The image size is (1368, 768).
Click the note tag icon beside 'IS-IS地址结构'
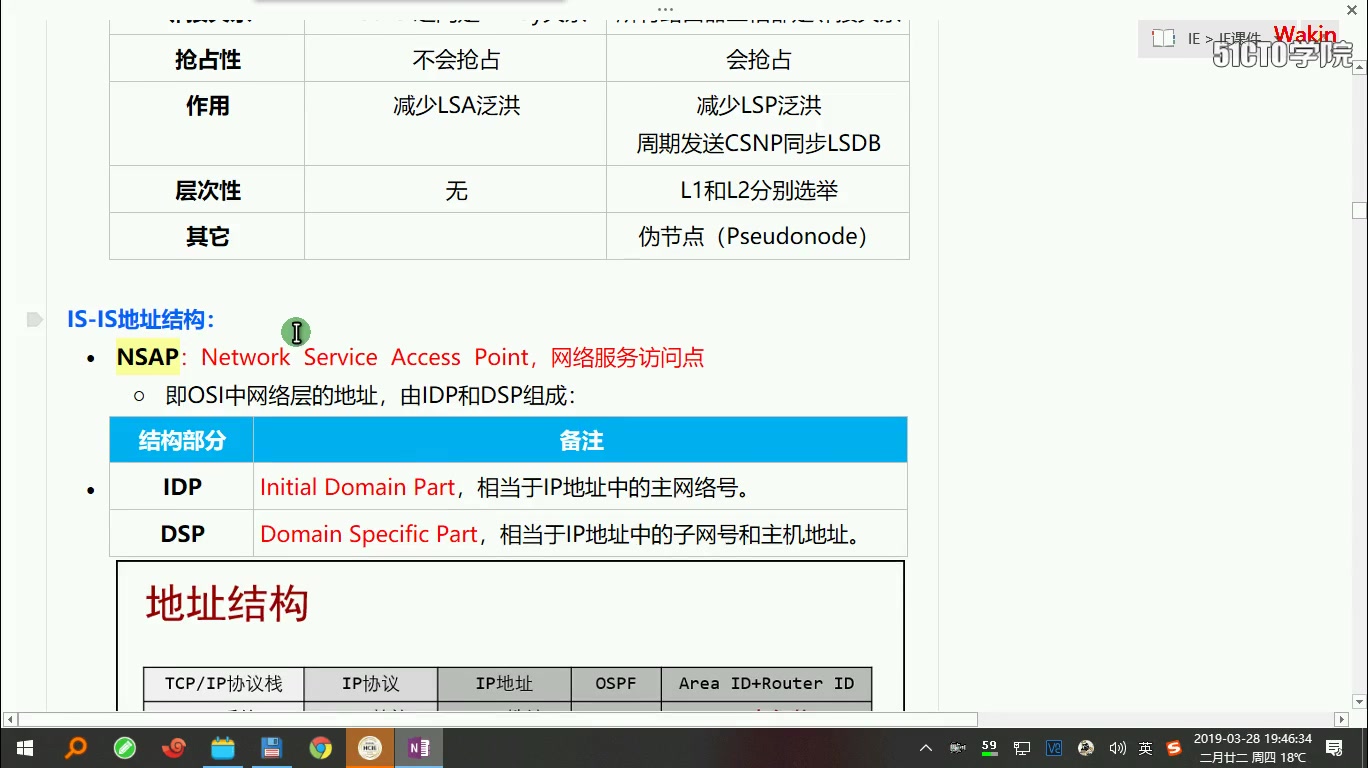pyautogui.click(x=35, y=320)
